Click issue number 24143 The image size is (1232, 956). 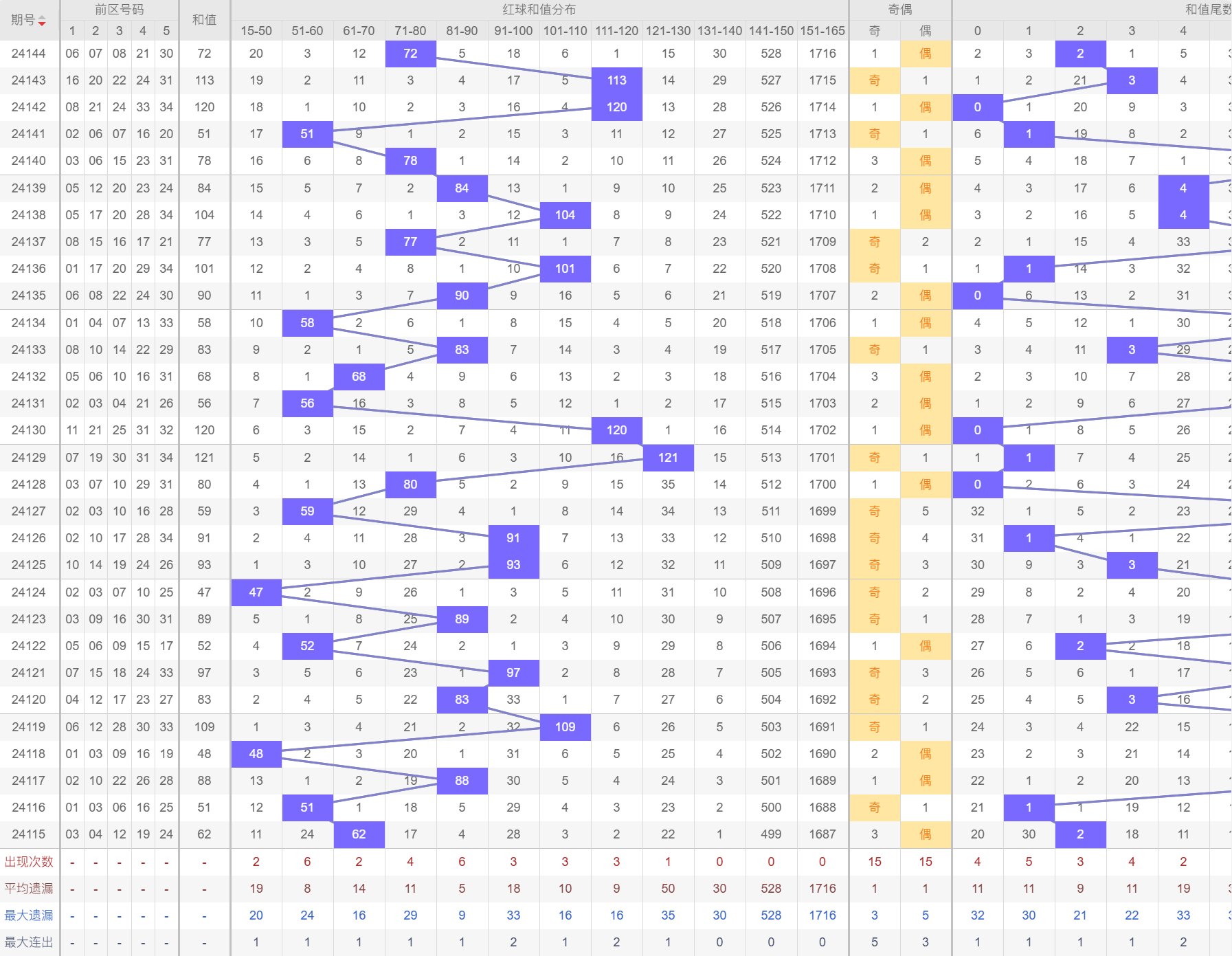pyautogui.click(x=29, y=80)
